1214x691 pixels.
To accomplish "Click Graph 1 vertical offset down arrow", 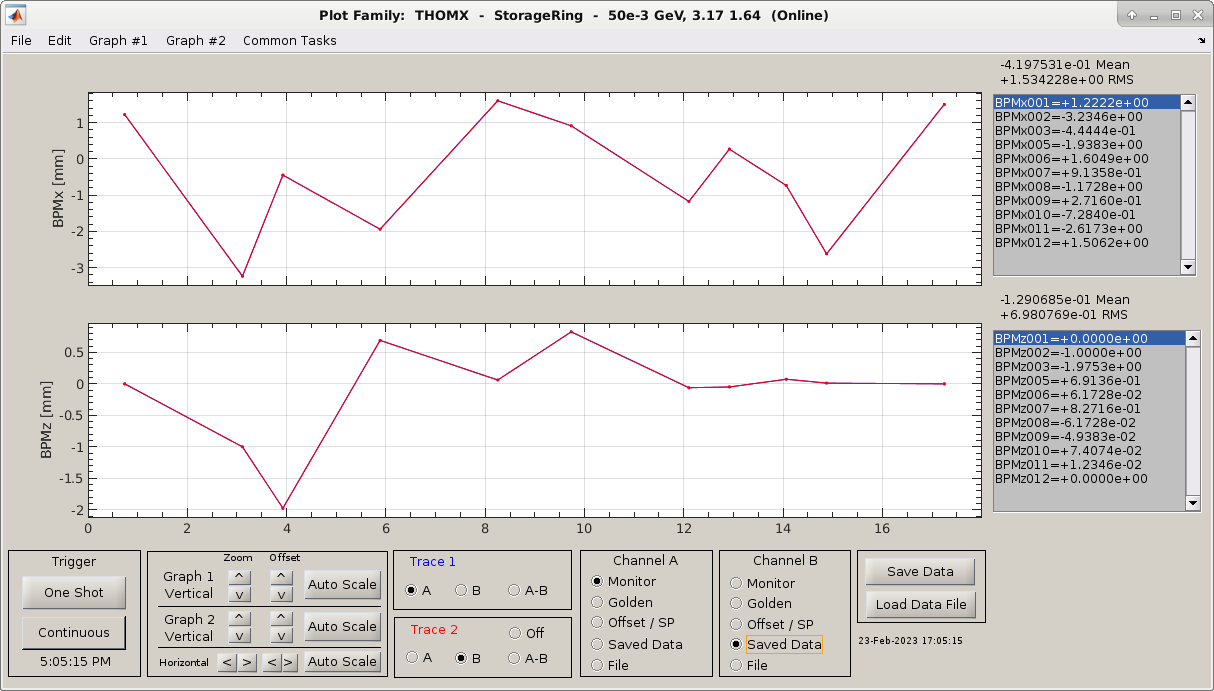I will pyautogui.click(x=282, y=595).
